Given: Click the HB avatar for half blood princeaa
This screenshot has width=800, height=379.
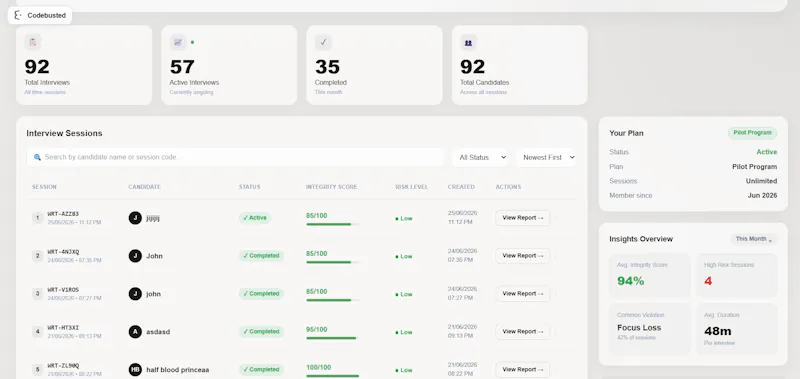Looking at the screenshot, I should 135,369.
